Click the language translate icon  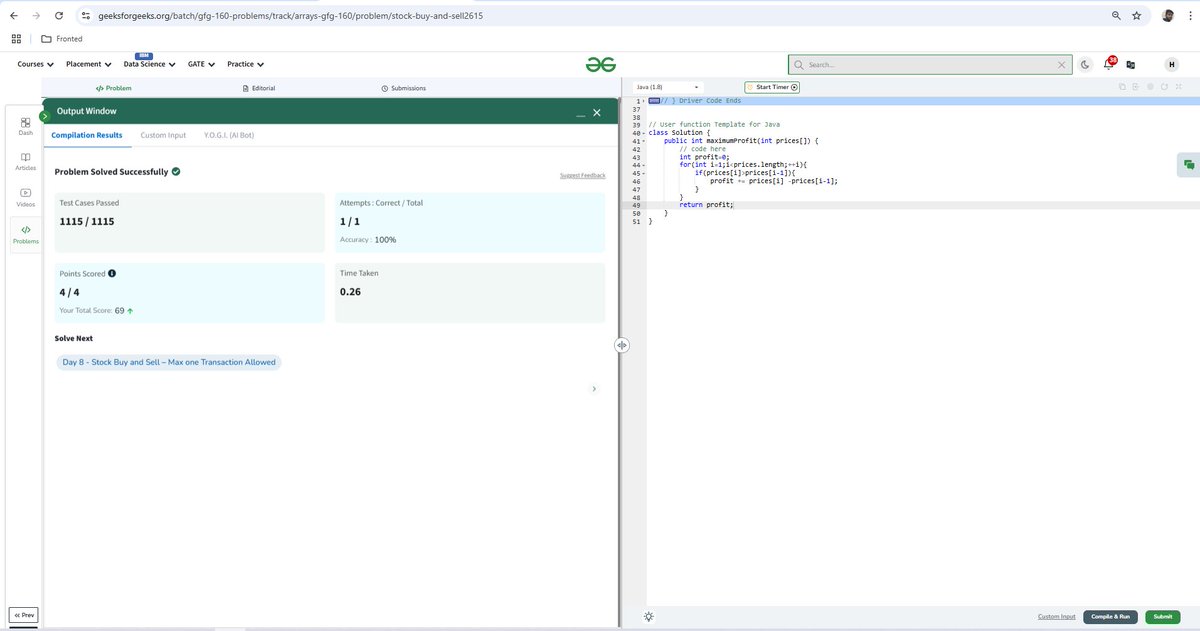pyautogui.click(x=1131, y=64)
